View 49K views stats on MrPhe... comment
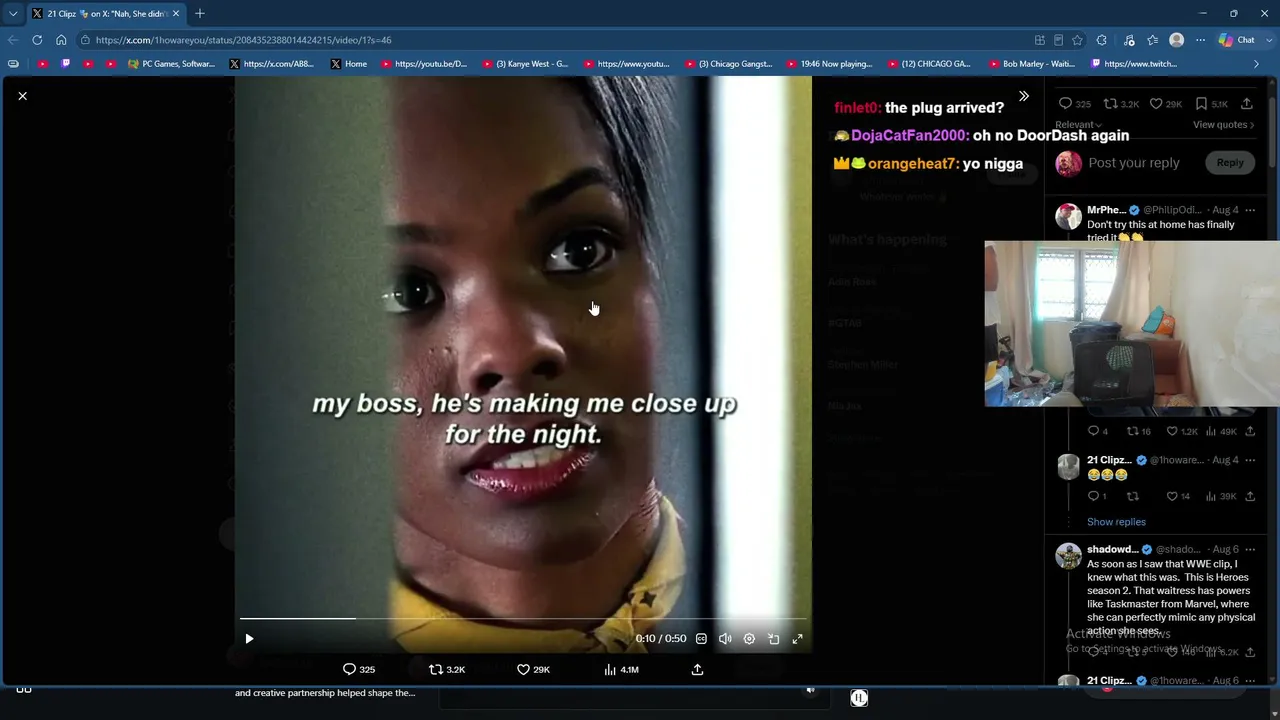 pyautogui.click(x=1222, y=432)
